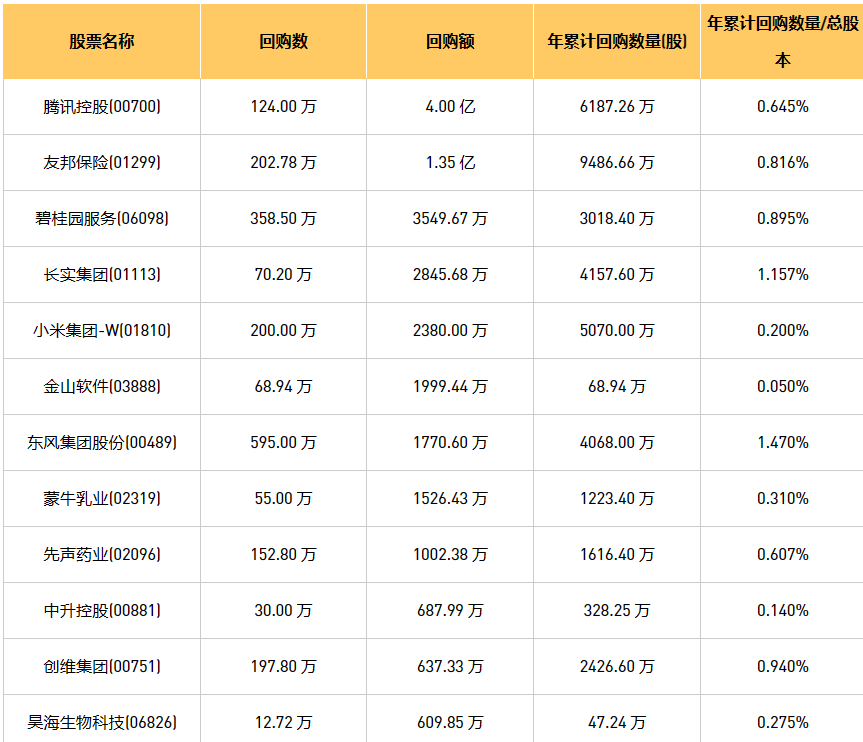Click the 55.00 万 buyback count cell
Viewport: 863px width, 742px height.
tap(283, 499)
